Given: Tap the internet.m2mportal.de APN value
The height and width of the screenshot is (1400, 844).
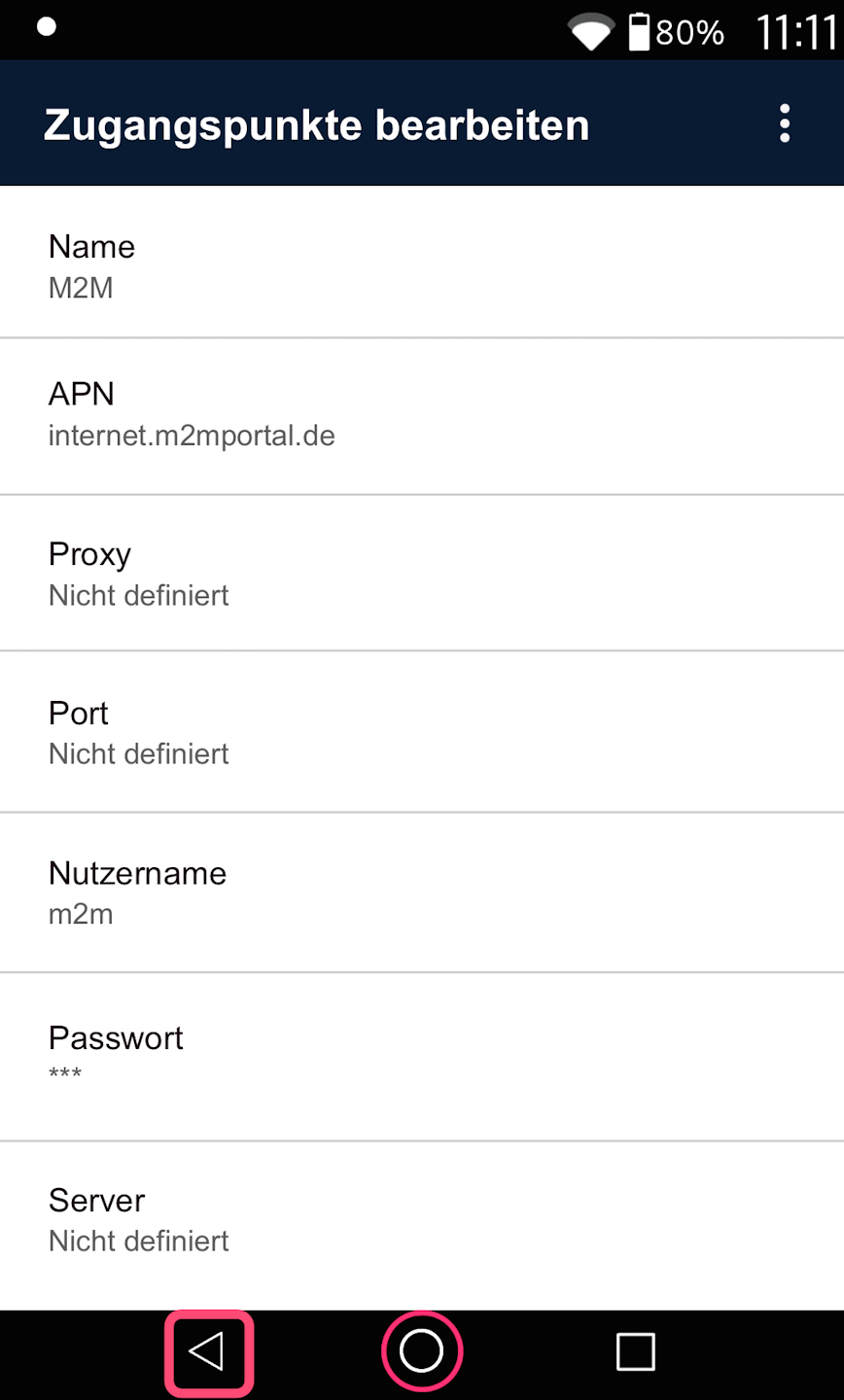Looking at the screenshot, I should click(192, 436).
